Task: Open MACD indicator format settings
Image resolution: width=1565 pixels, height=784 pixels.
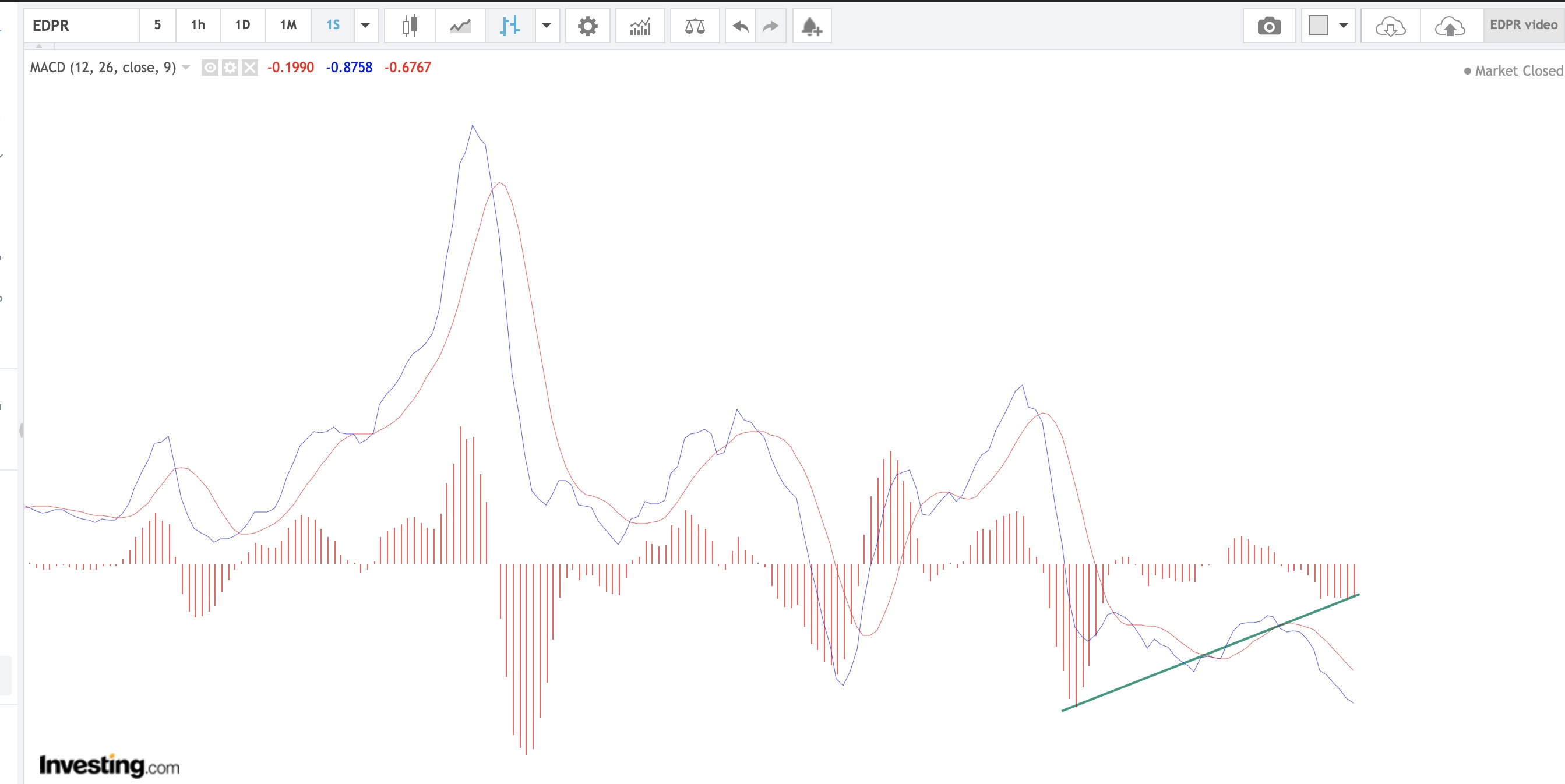Action: click(x=230, y=68)
